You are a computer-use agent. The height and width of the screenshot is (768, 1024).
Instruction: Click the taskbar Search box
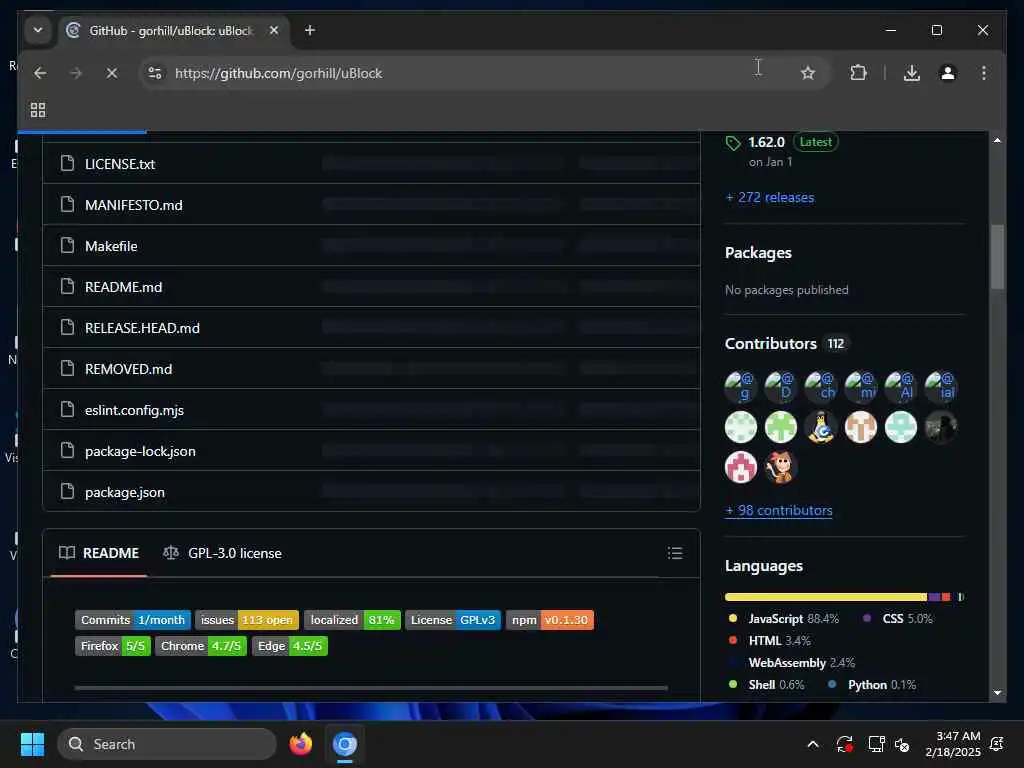tap(167, 744)
